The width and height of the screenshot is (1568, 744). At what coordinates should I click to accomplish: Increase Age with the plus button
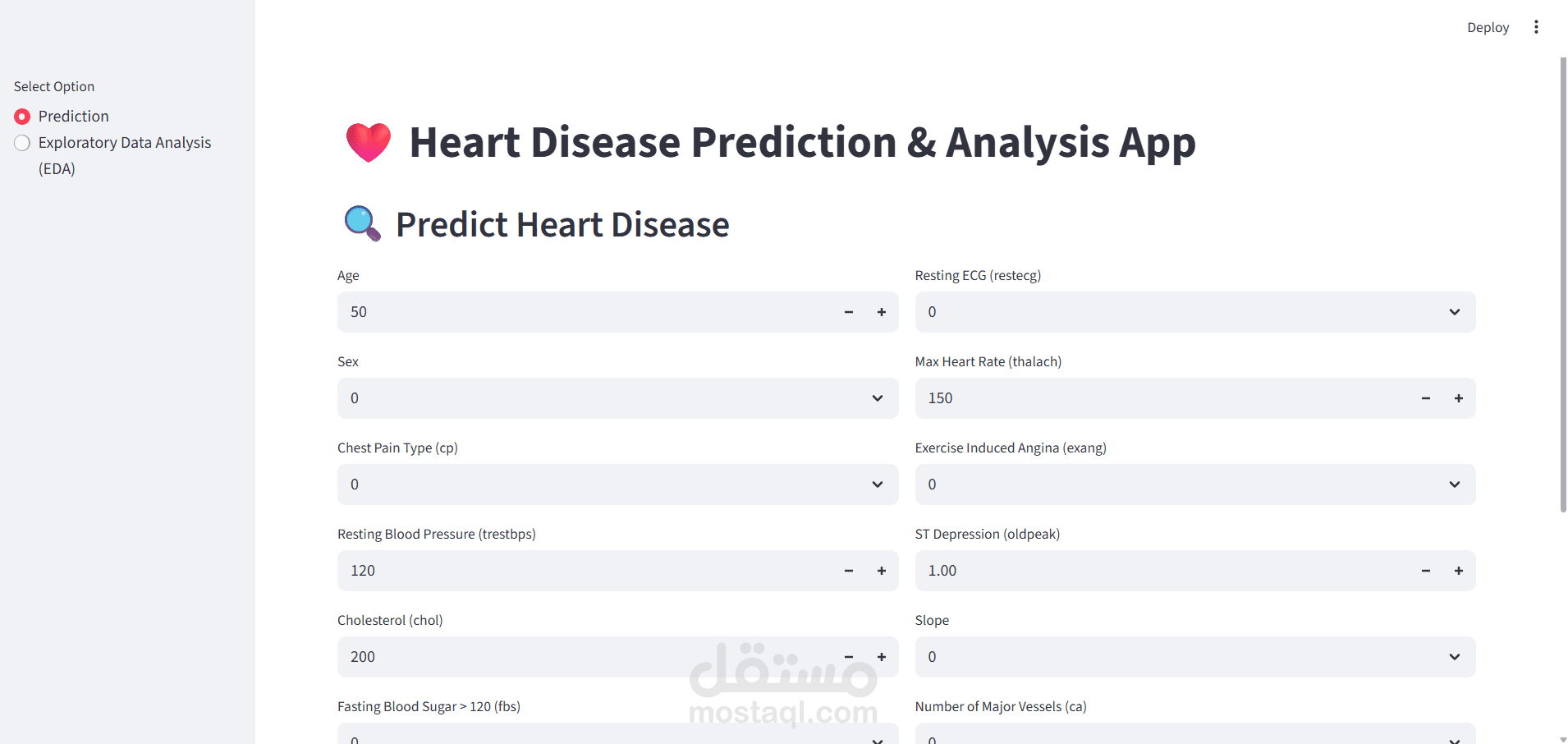click(x=881, y=312)
